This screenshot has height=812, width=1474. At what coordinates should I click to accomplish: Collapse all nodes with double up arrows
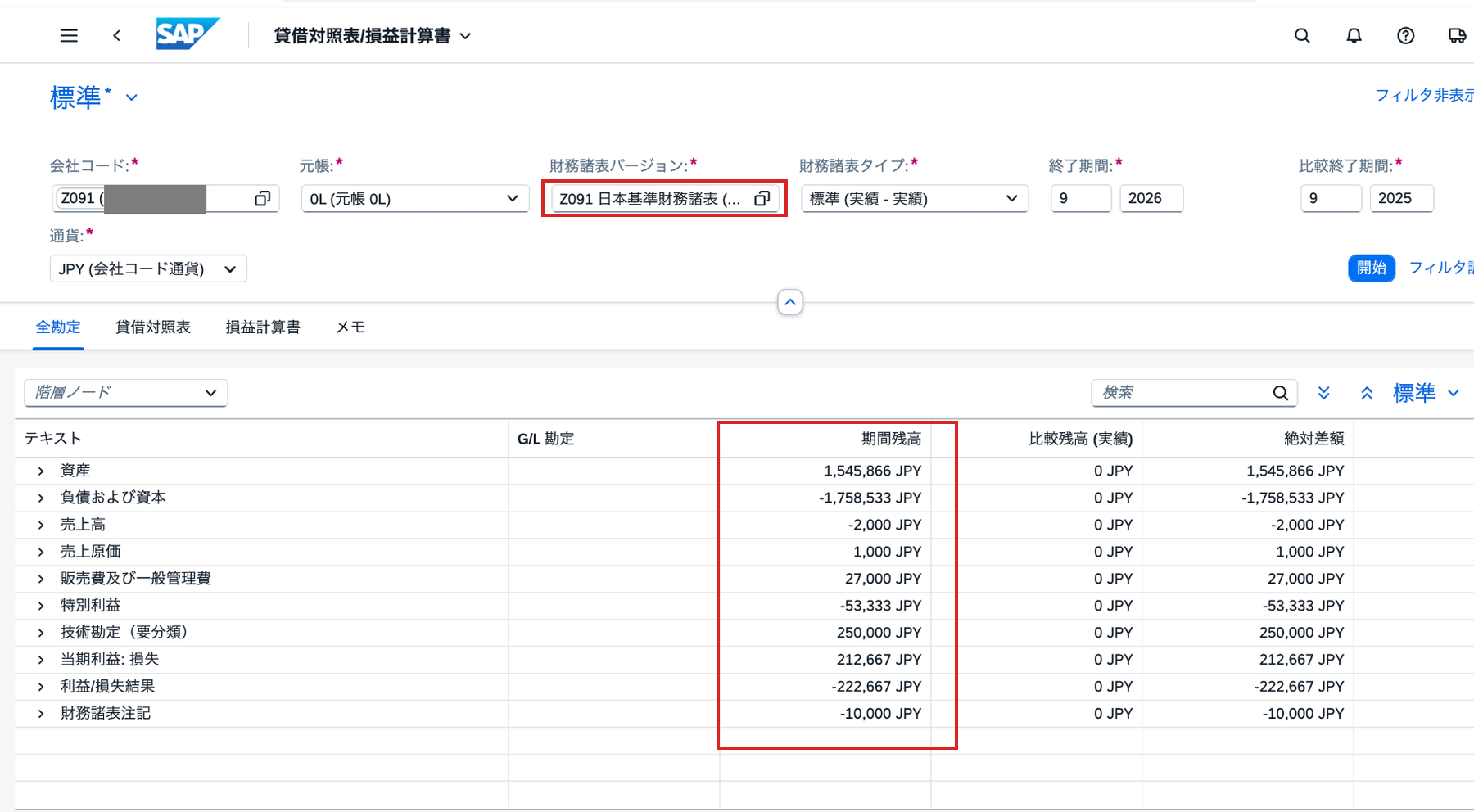1367,393
